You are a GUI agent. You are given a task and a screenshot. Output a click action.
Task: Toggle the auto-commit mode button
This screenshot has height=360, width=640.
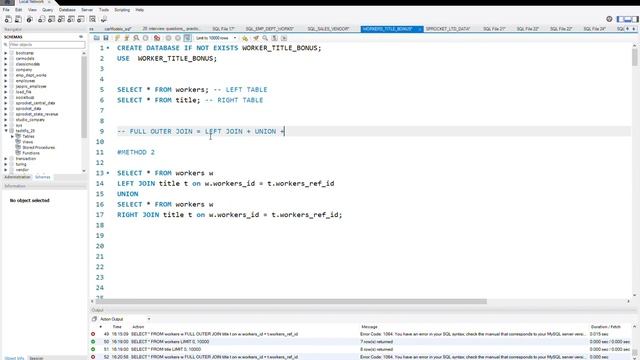point(187,38)
